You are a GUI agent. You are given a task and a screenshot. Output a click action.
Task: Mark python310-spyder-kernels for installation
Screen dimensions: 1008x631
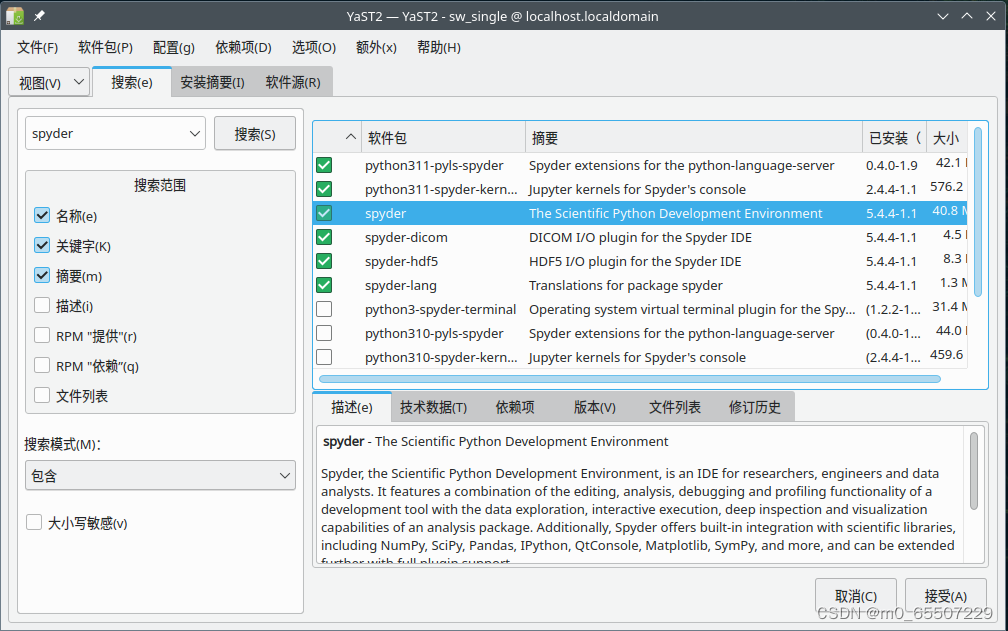coord(324,357)
